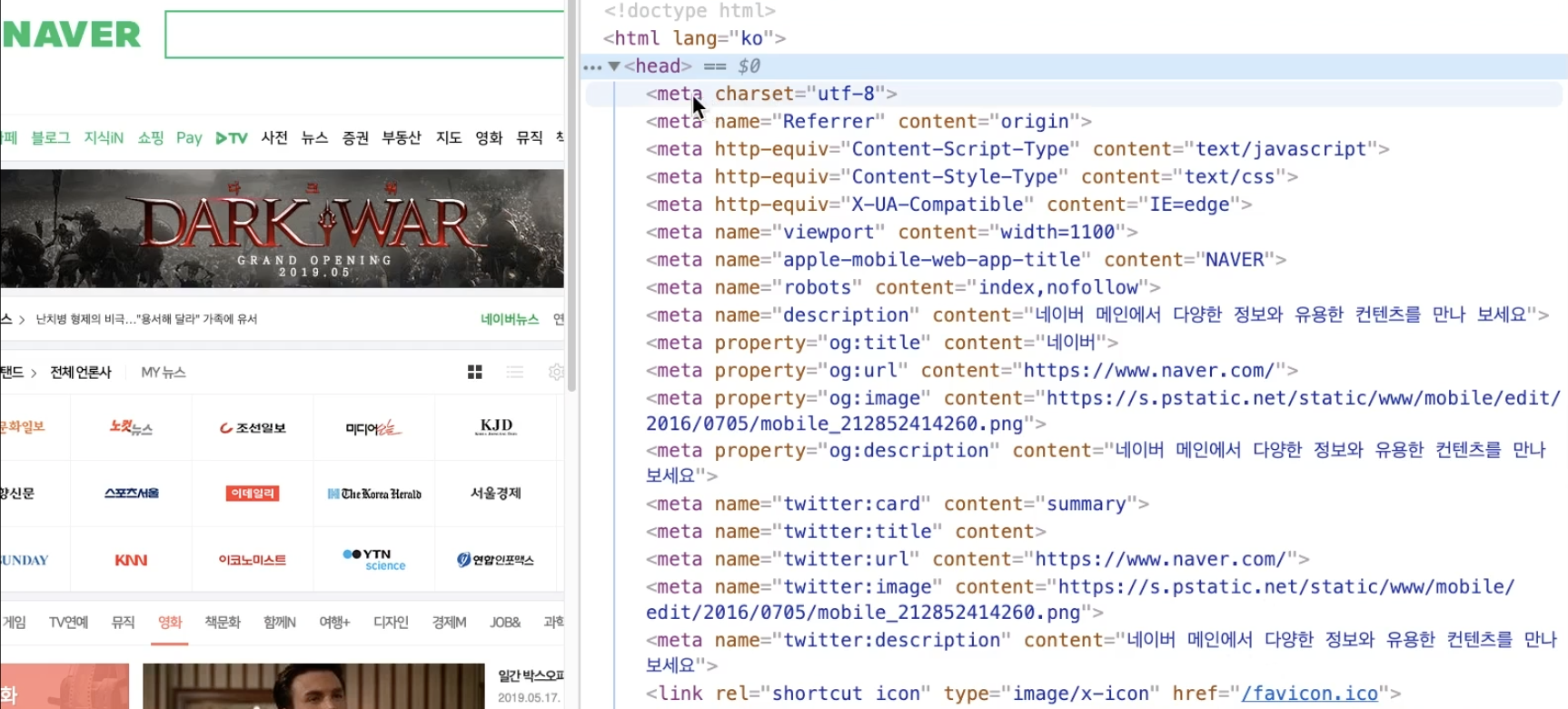Screen dimensions: 1568x709
Task: Open the Pay menu link
Action: coord(189,137)
